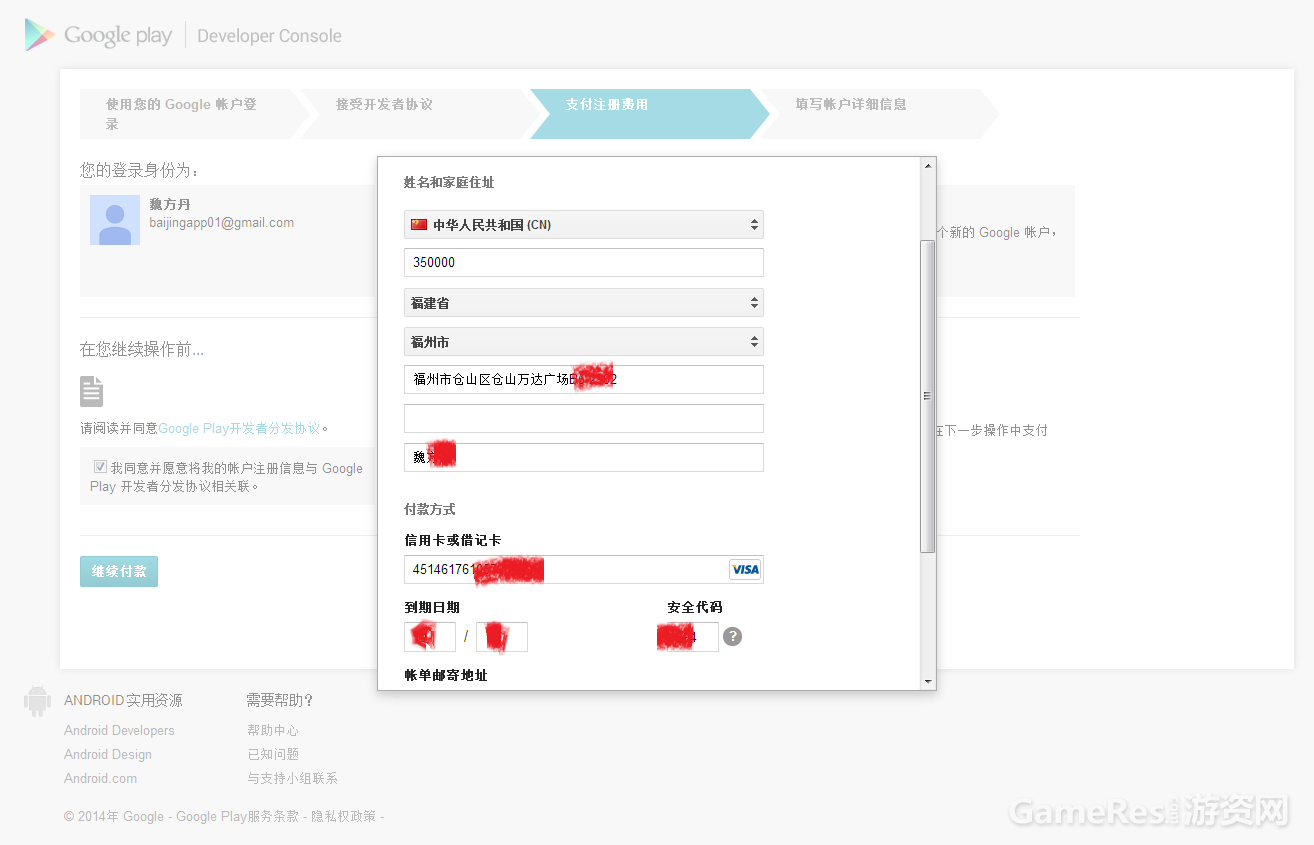Click the Google Play logo icon
Screen dimensions: 1314x845
39,35
